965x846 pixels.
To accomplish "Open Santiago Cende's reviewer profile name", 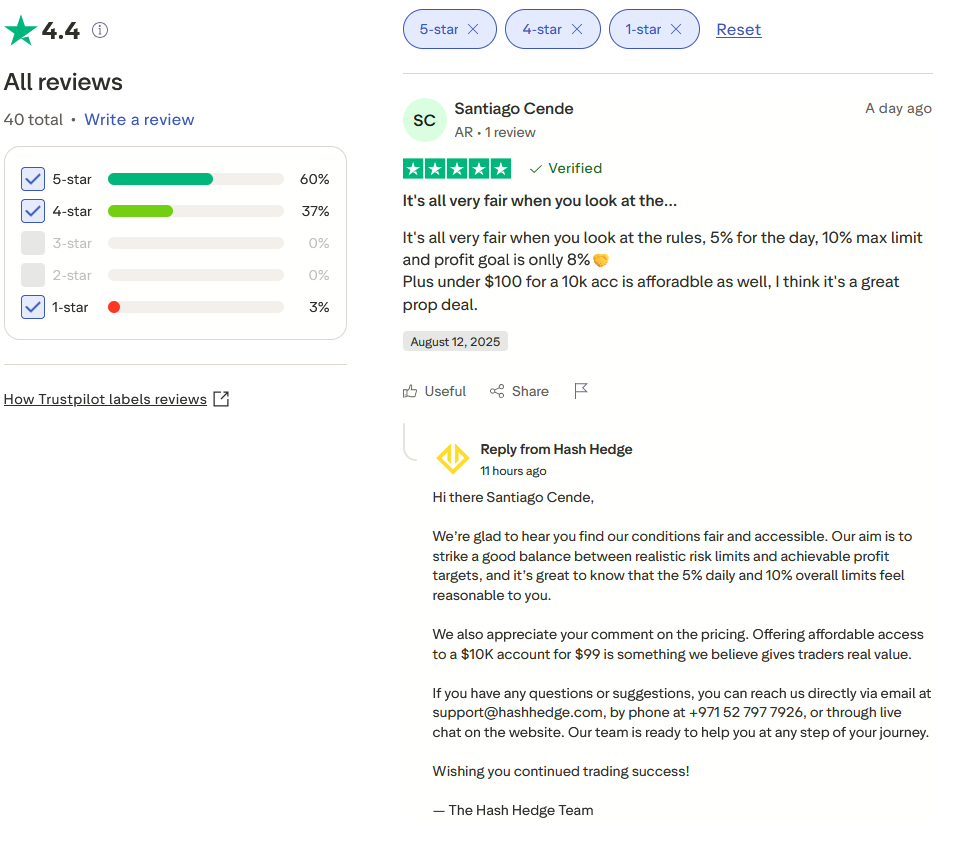I will coord(513,108).
